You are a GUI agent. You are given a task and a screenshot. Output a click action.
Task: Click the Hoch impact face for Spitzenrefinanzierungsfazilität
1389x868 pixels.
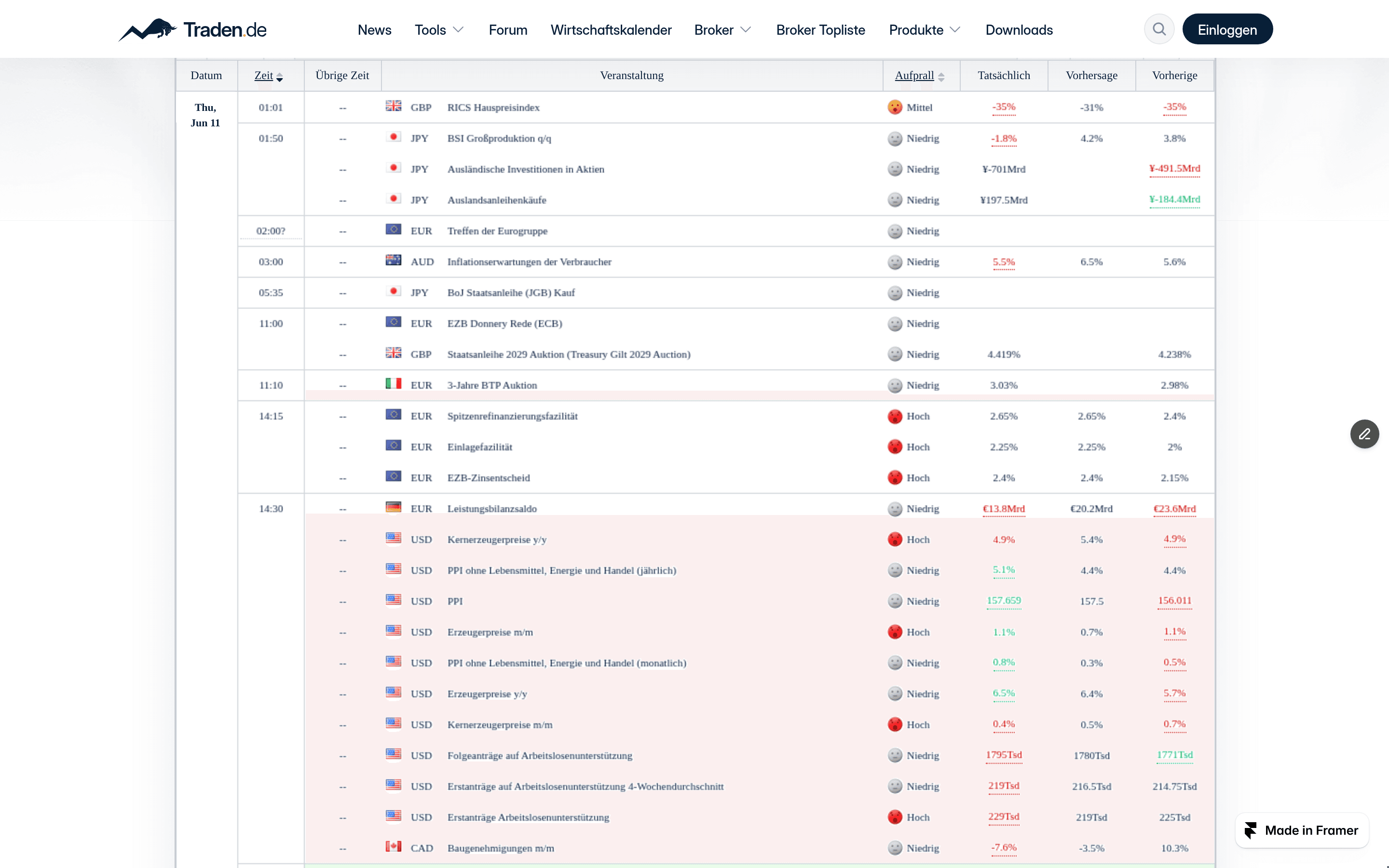[x=895, y=416]
